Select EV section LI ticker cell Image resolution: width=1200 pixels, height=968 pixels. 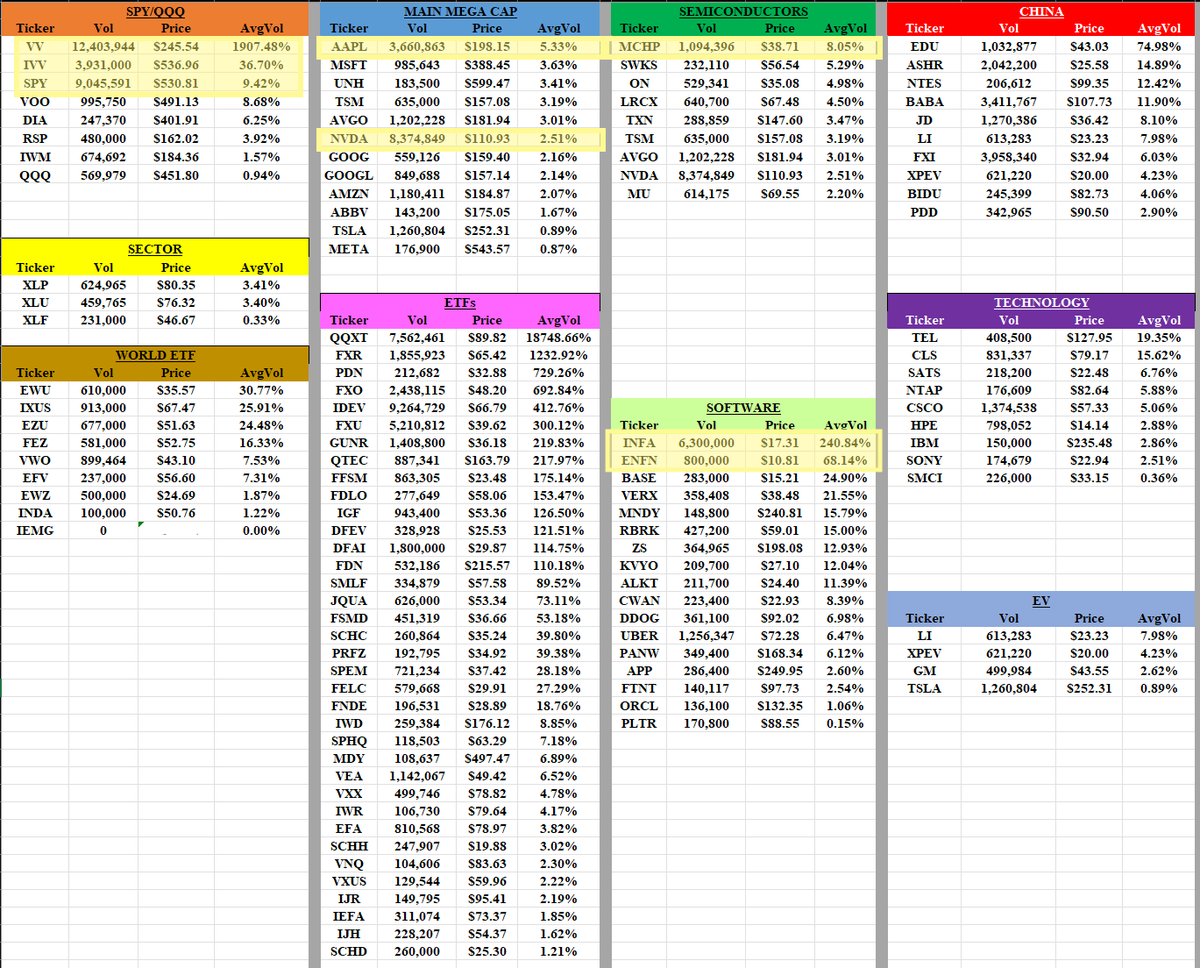coord(924,635)
